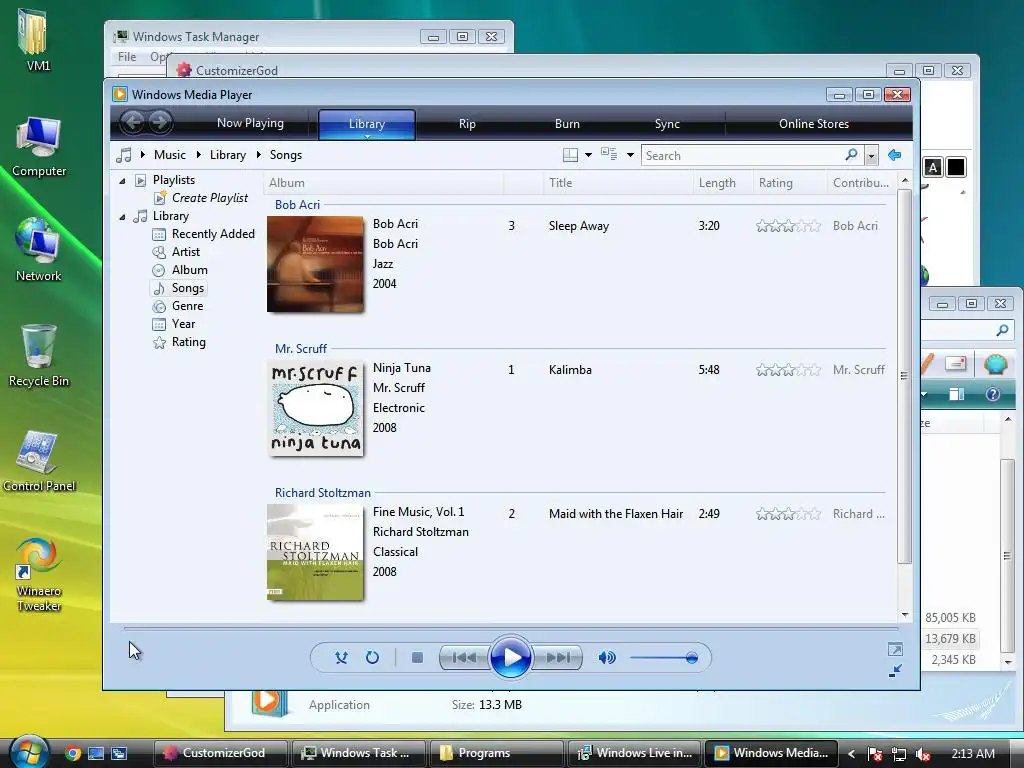Click the Layout options icon

[x=570, y=155]
